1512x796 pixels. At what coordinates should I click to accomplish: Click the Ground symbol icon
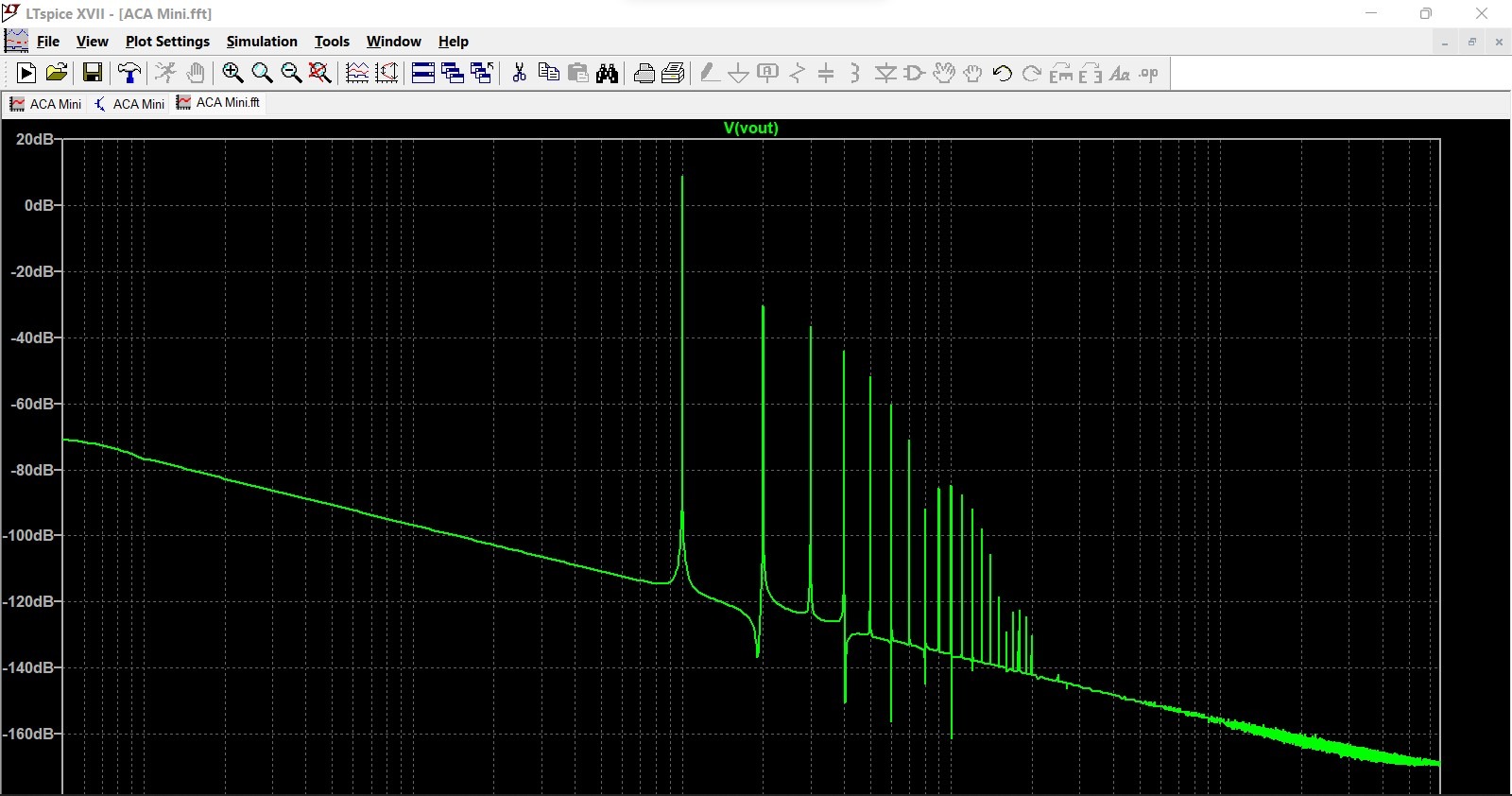click(739, 73)
